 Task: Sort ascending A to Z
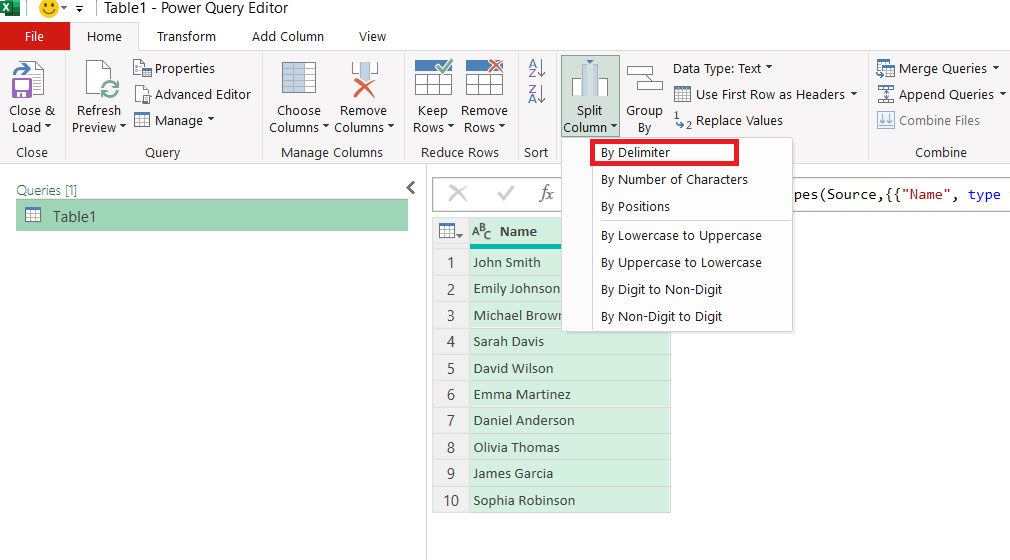tap(536, 68)
